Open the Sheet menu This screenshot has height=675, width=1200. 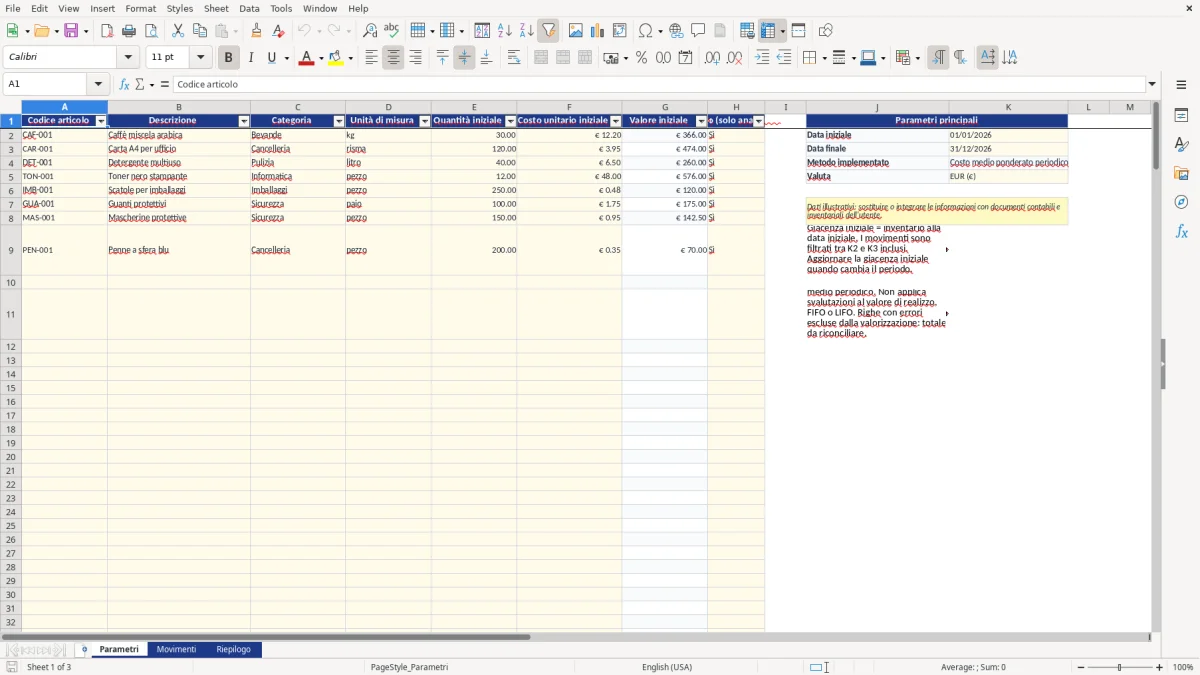216,8
